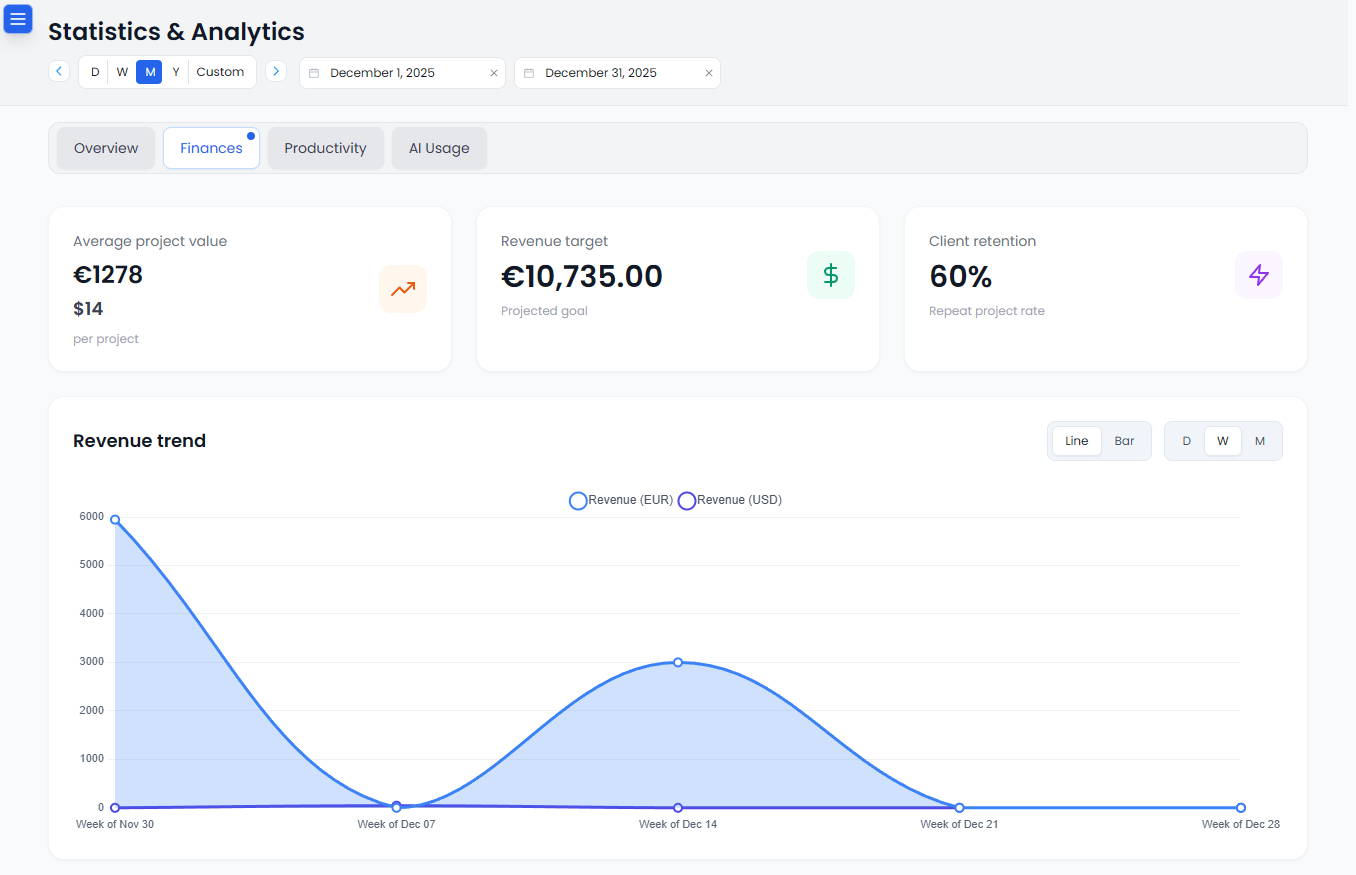Image resolution: width=1356 pixels, height=875 pixels.
Task: Clear the December 31, 2025 end date
Action: pos(708,73)
